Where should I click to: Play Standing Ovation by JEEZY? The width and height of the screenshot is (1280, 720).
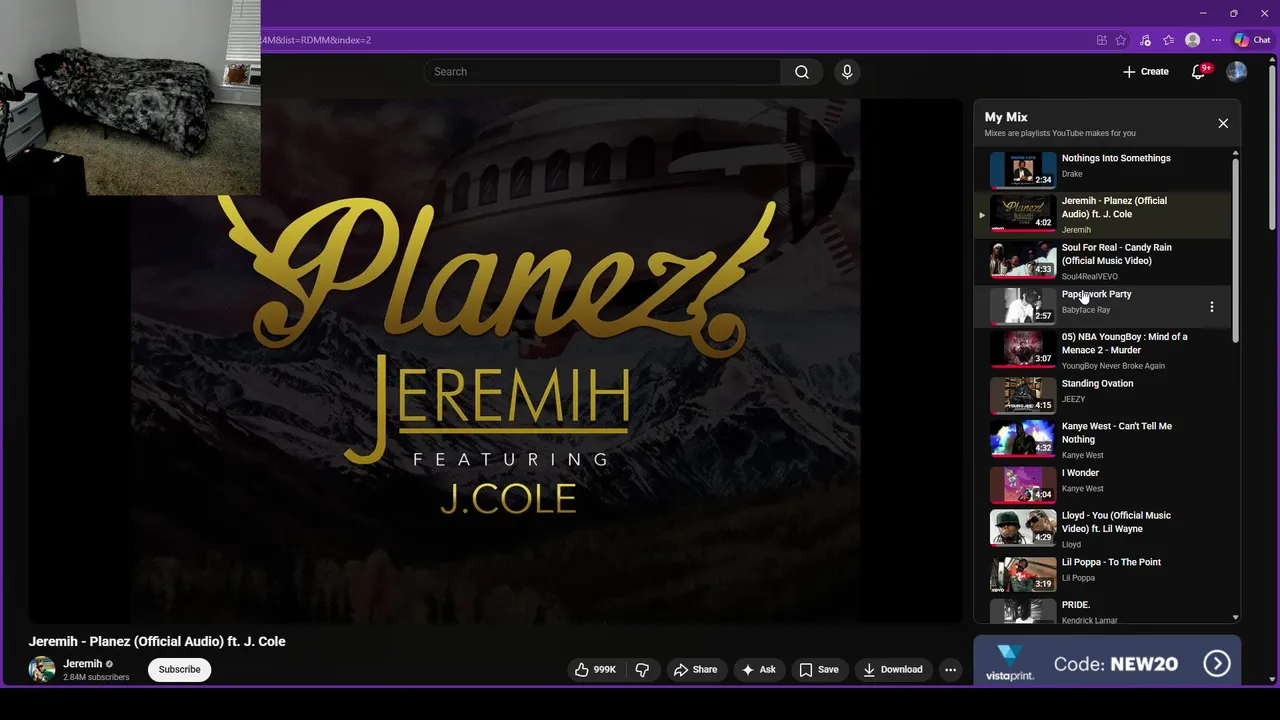pos(1104,394)
